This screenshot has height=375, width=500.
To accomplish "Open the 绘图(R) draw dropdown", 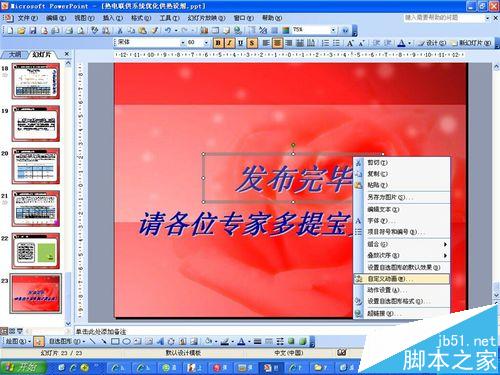I will click(x=18, y=341).
